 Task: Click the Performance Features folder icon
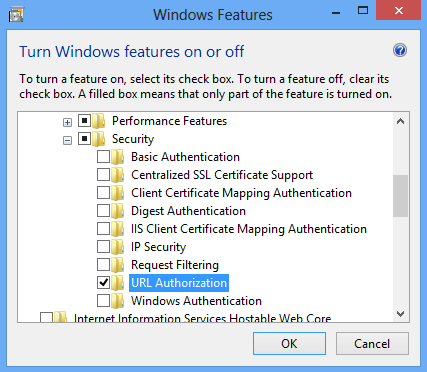coord(98,121)
